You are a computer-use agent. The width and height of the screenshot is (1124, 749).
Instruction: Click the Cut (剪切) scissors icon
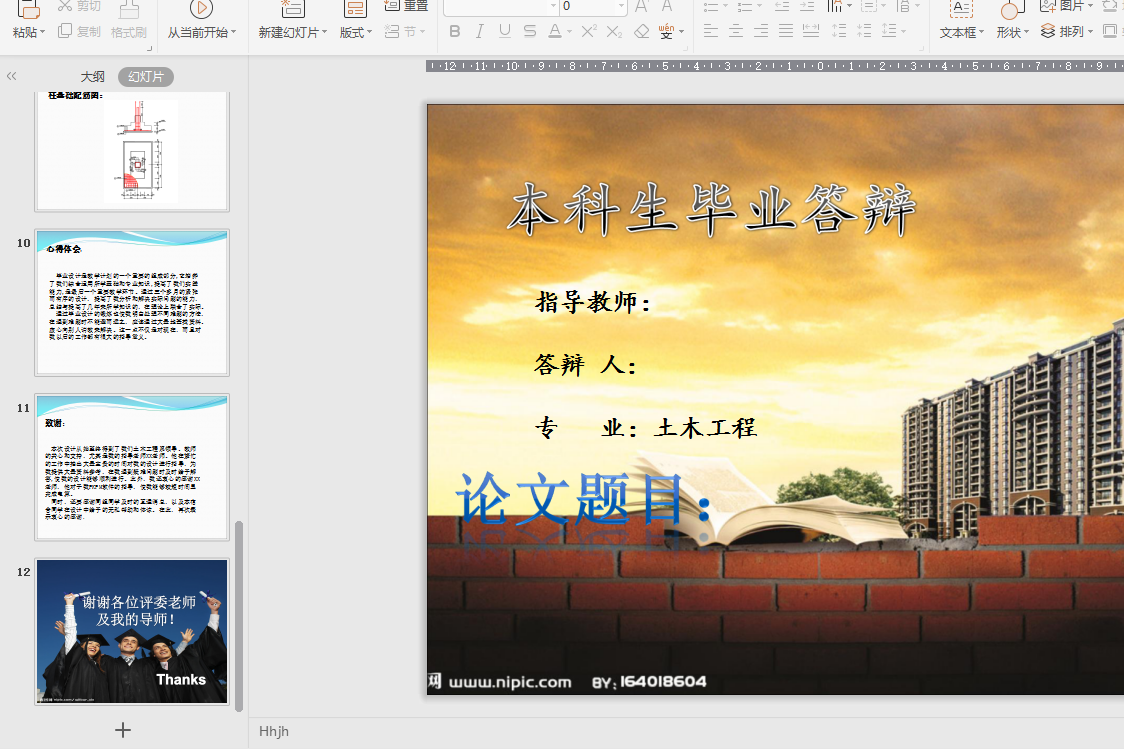65,6
